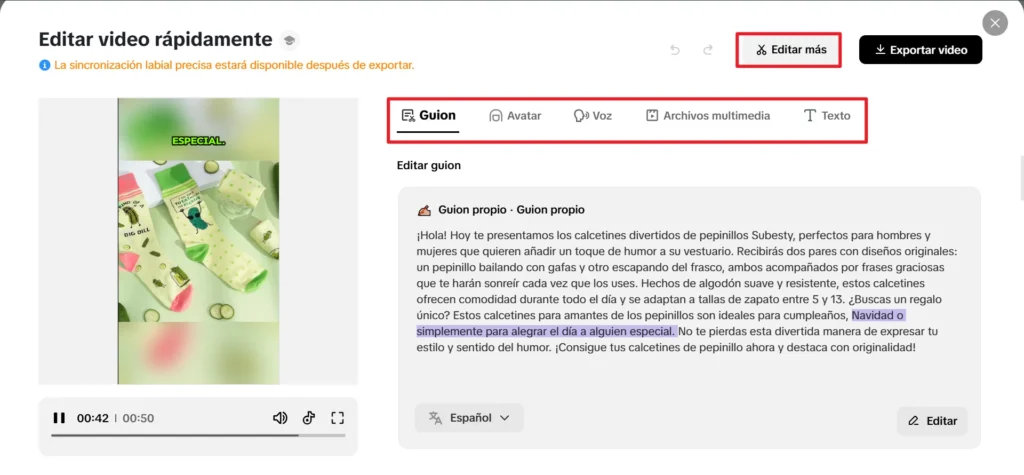
Task: Pause the video playback
Action: [x=59, y=418]
